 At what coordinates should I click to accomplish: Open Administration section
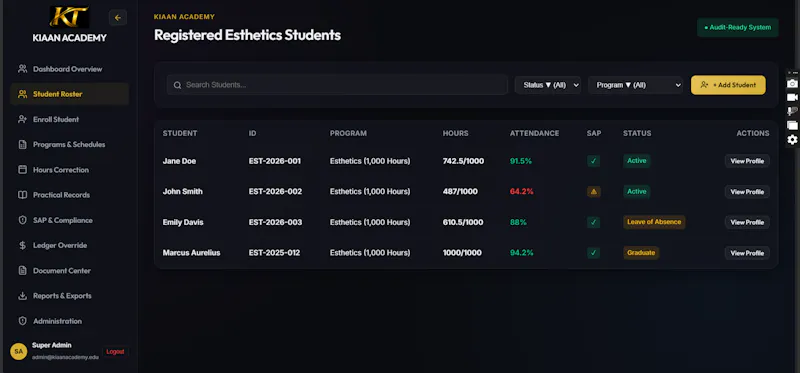click(x=69, y=321)
